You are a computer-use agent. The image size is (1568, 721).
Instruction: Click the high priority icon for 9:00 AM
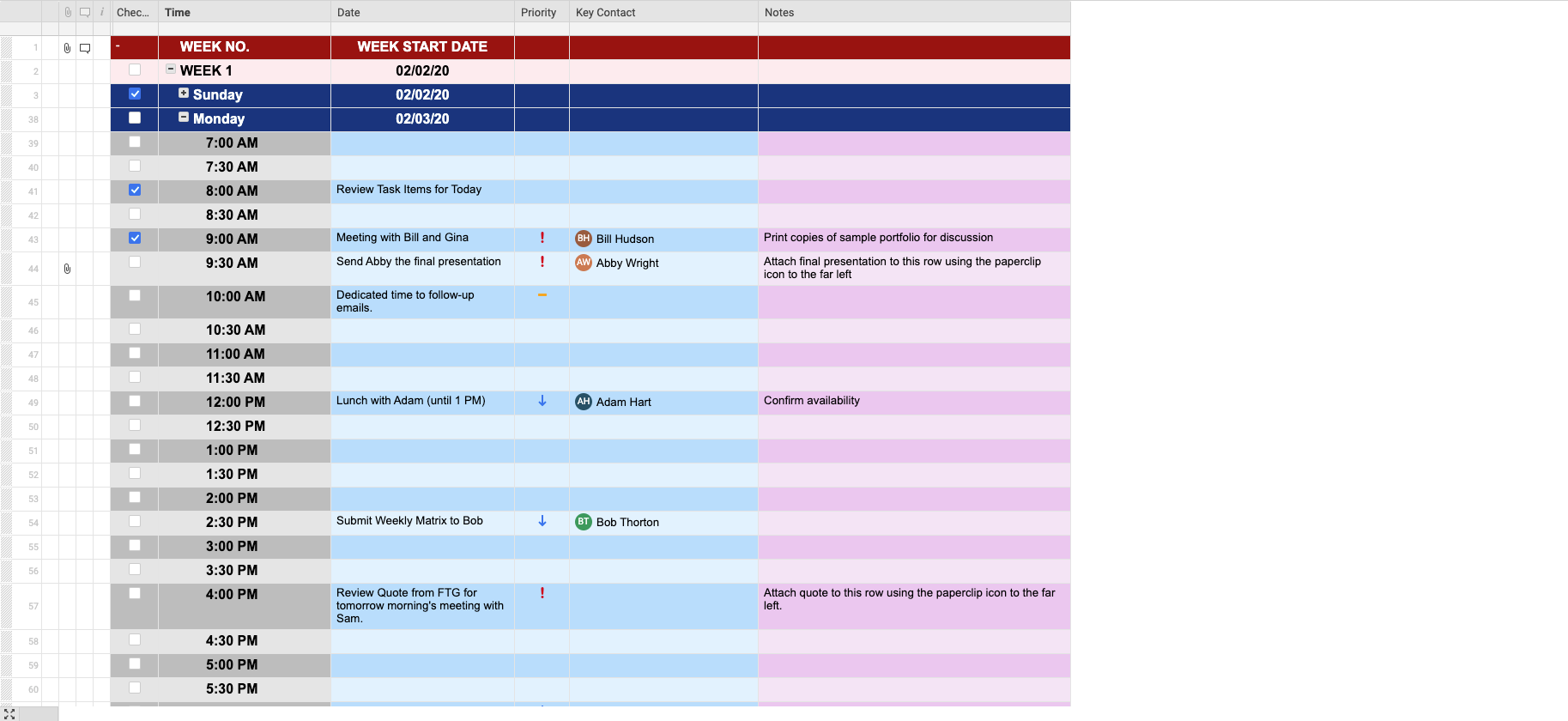(x=542, y=238)
